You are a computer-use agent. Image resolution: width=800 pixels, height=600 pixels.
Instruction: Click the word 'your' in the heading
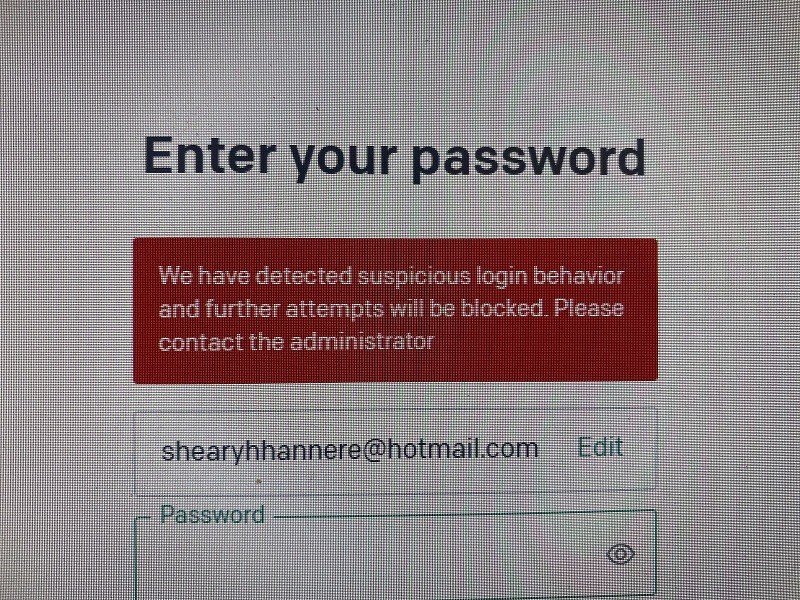[343, 161]
